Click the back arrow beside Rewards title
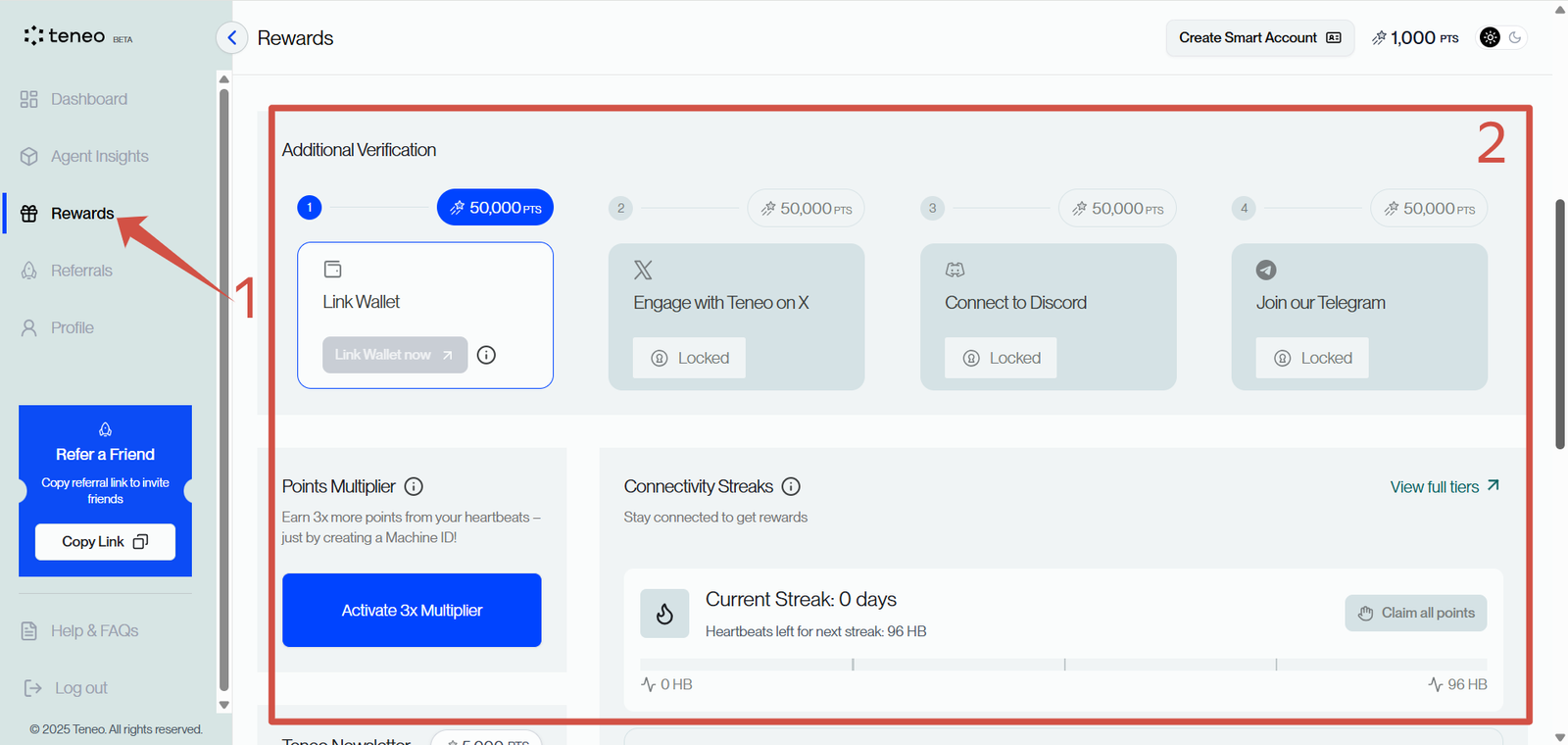The height and width of the screenshot is (745, 1568). (x=231, y=38)
